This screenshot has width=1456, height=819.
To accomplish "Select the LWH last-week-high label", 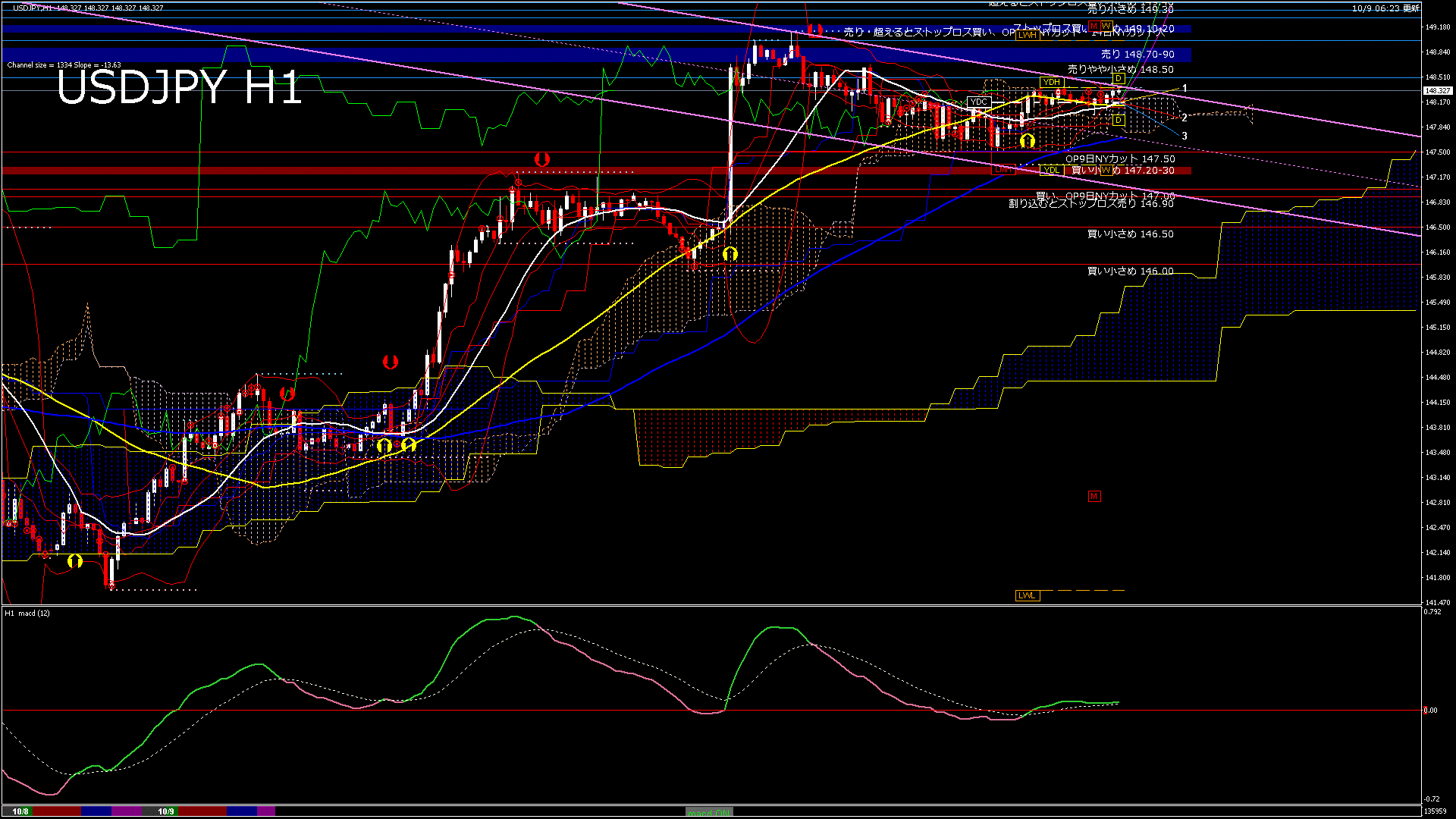I will (x=1027, y=35).
